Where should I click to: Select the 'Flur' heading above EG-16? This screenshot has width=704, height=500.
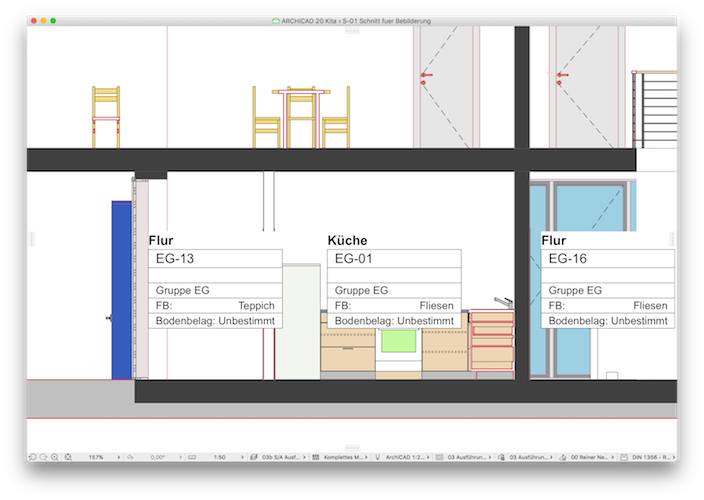tap(554, 240)
